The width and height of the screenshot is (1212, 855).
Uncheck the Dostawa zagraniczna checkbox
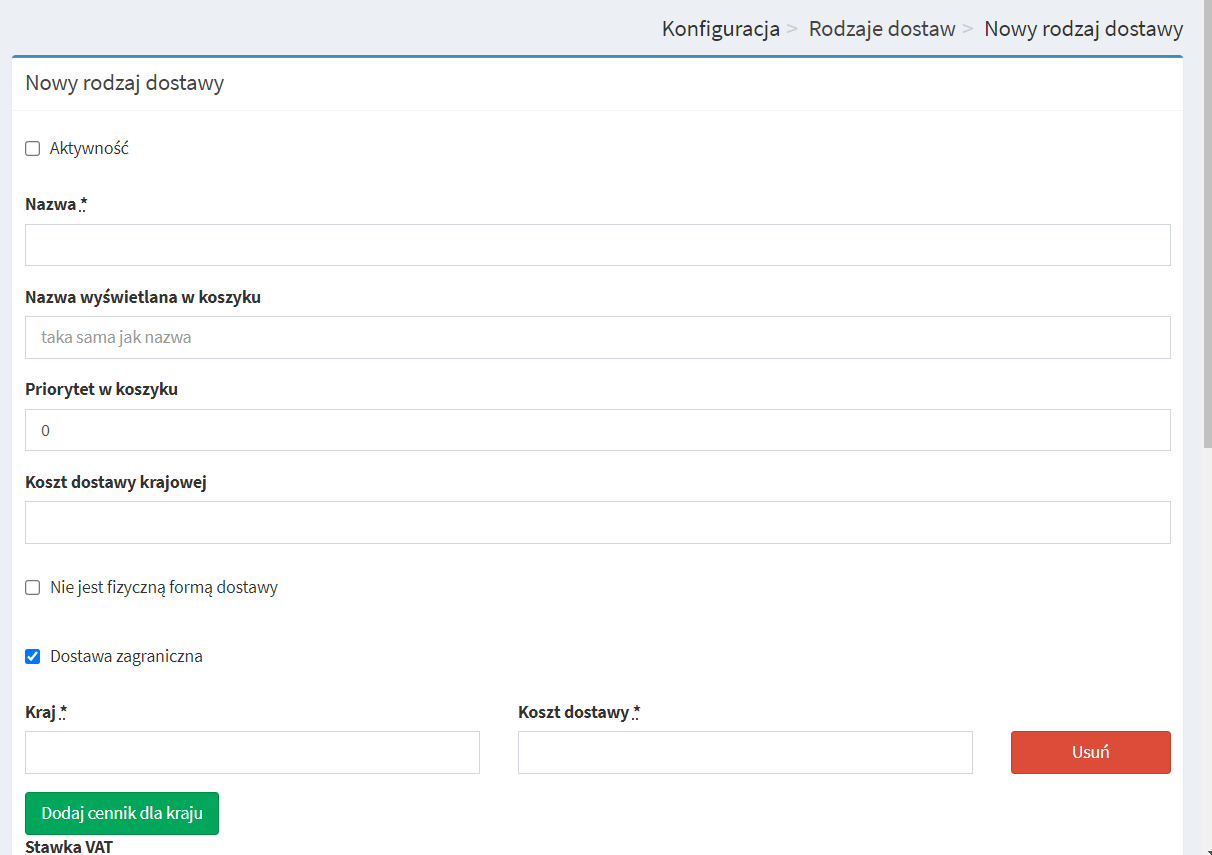coord(32,657)
